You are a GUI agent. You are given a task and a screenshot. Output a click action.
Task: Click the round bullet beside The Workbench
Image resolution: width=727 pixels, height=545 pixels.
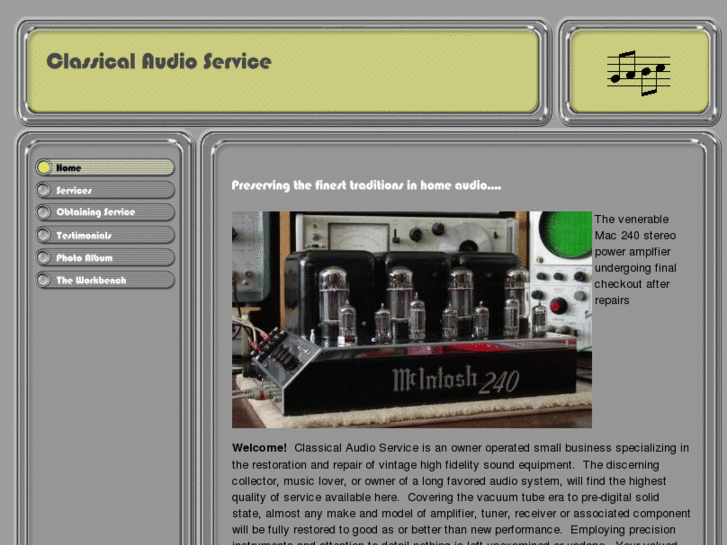pos(44,280)
